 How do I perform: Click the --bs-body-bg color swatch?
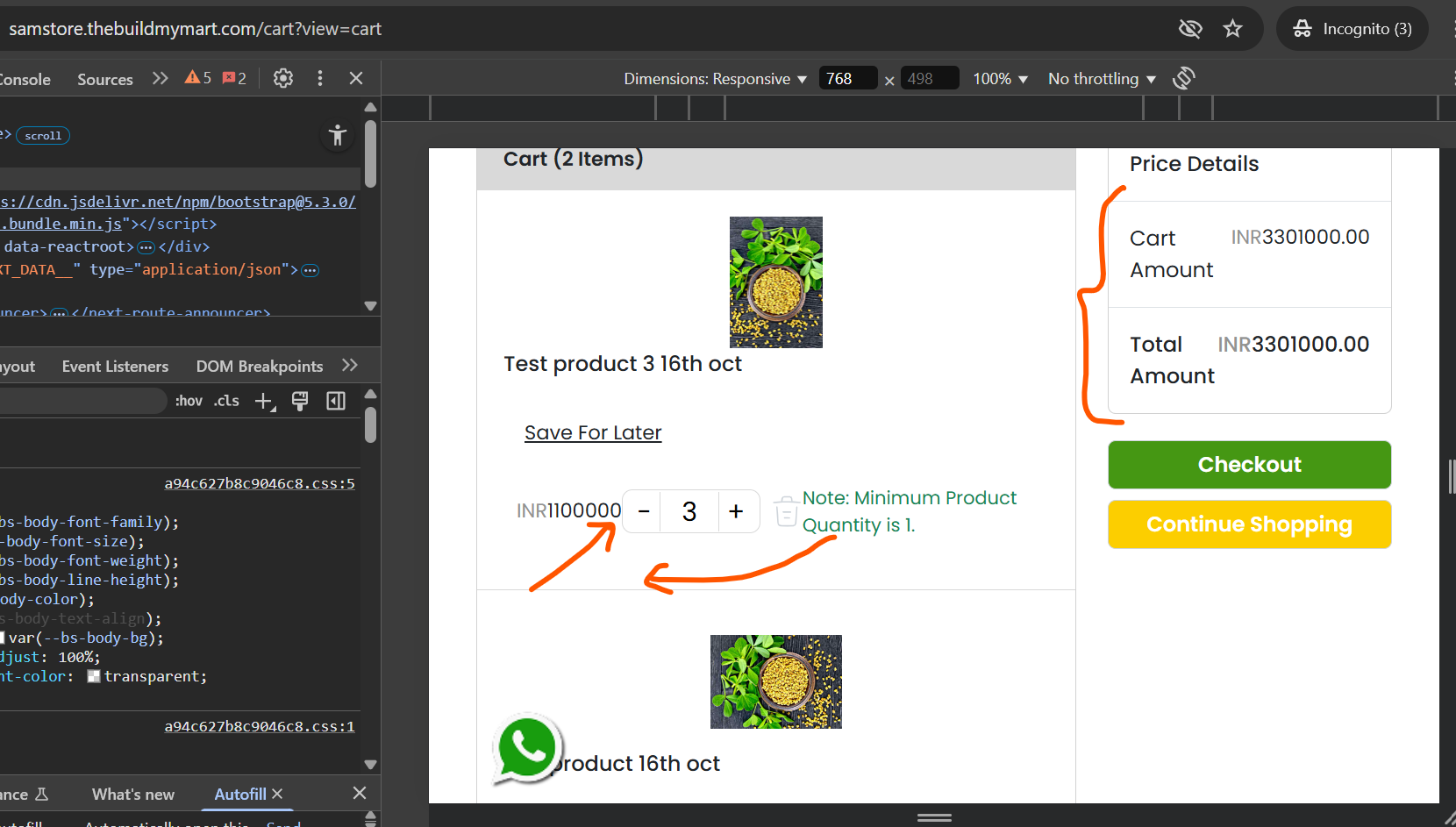3,638
